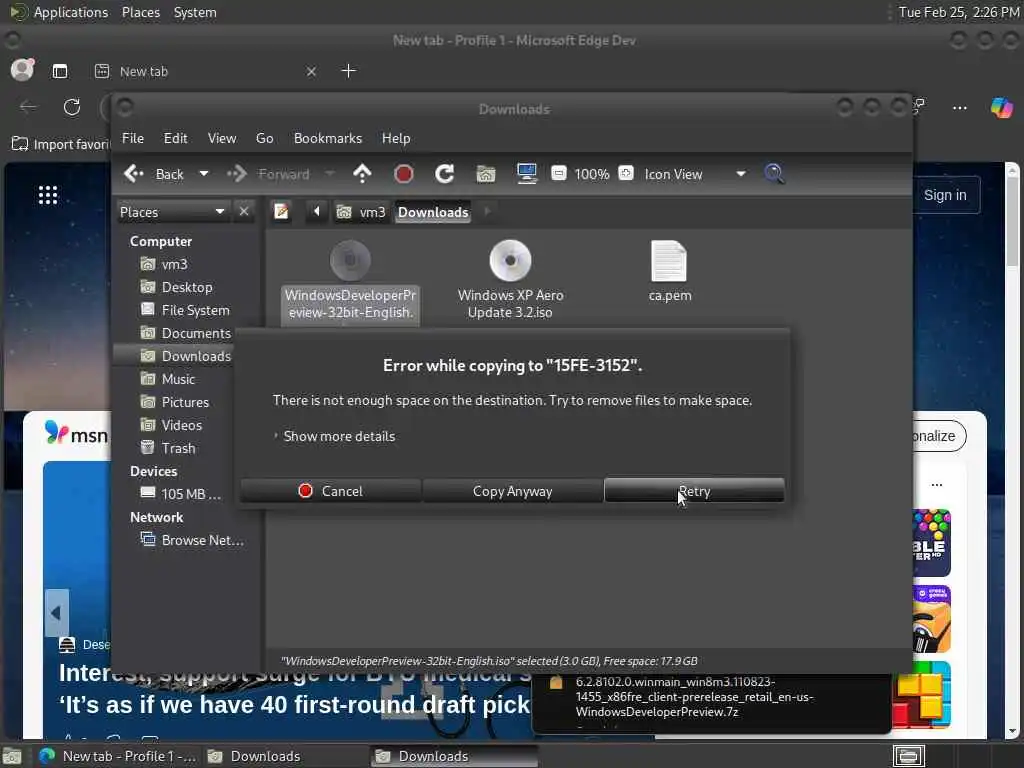1024x768 pixels.
Task: Toggle the location edit pencil button
Action: tap(281, 212)
